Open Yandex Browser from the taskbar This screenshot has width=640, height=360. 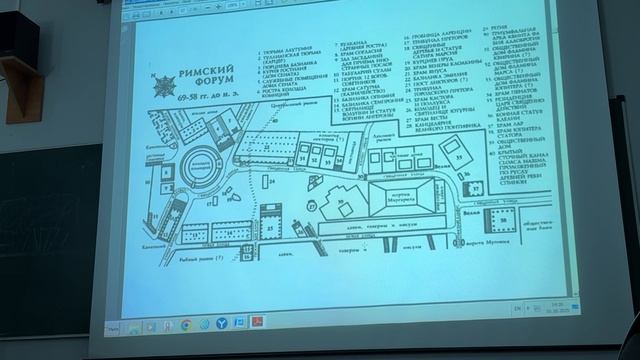click(x=222, y=323)
